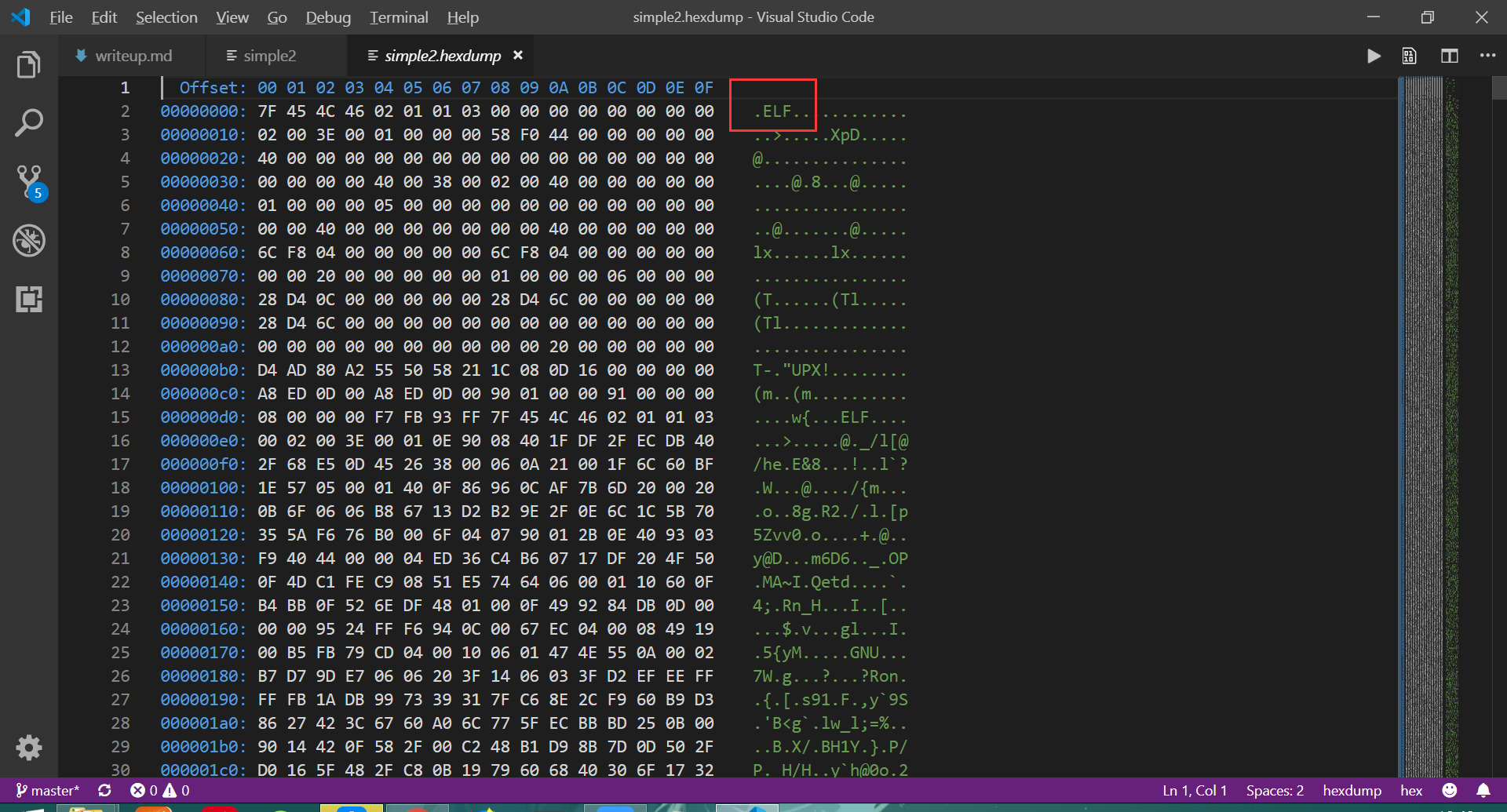
Task: Open notifications via the bell icon
Action: [x=1483, y=790]
